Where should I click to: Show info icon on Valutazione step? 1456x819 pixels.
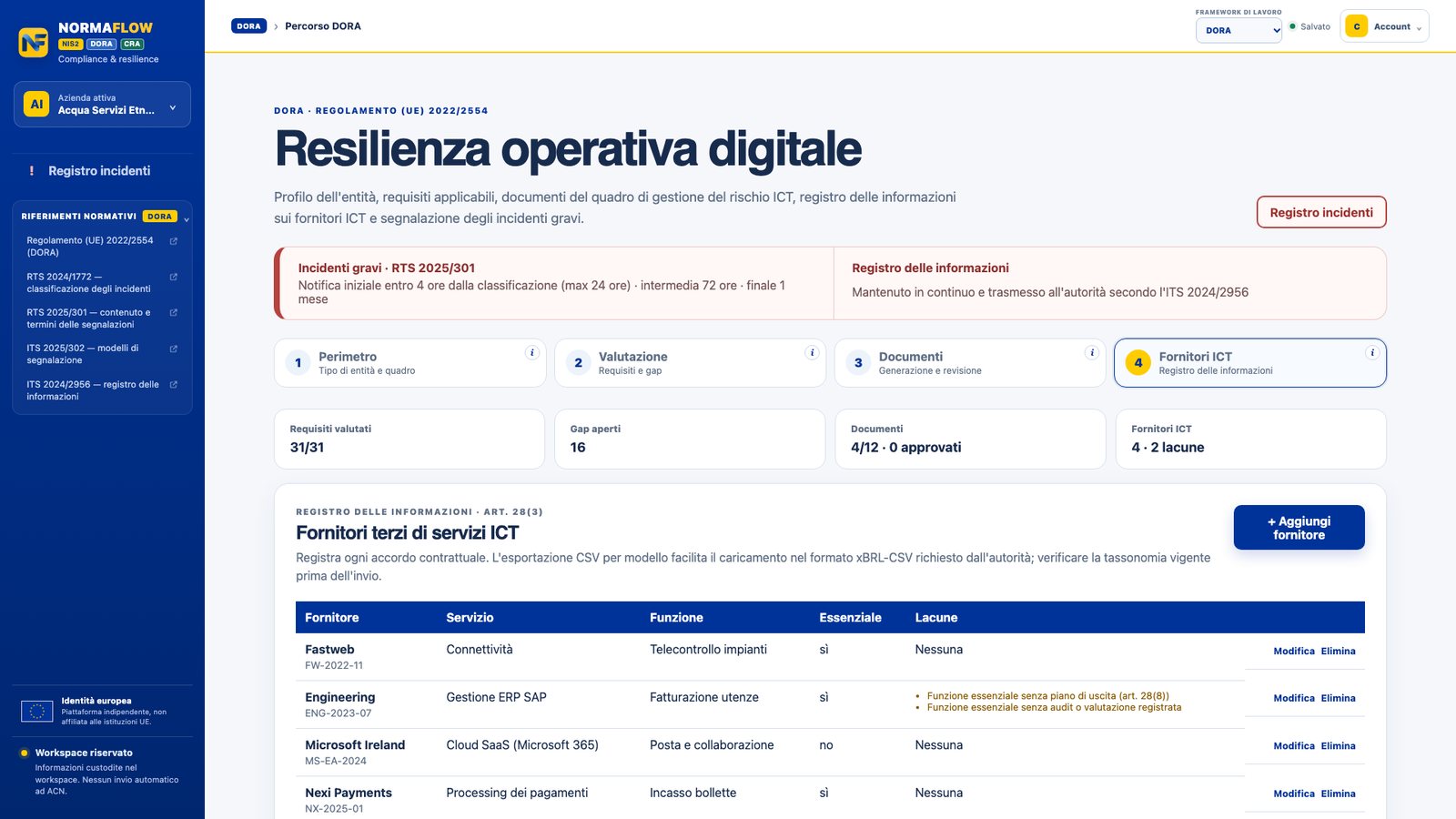pos(812,353)
